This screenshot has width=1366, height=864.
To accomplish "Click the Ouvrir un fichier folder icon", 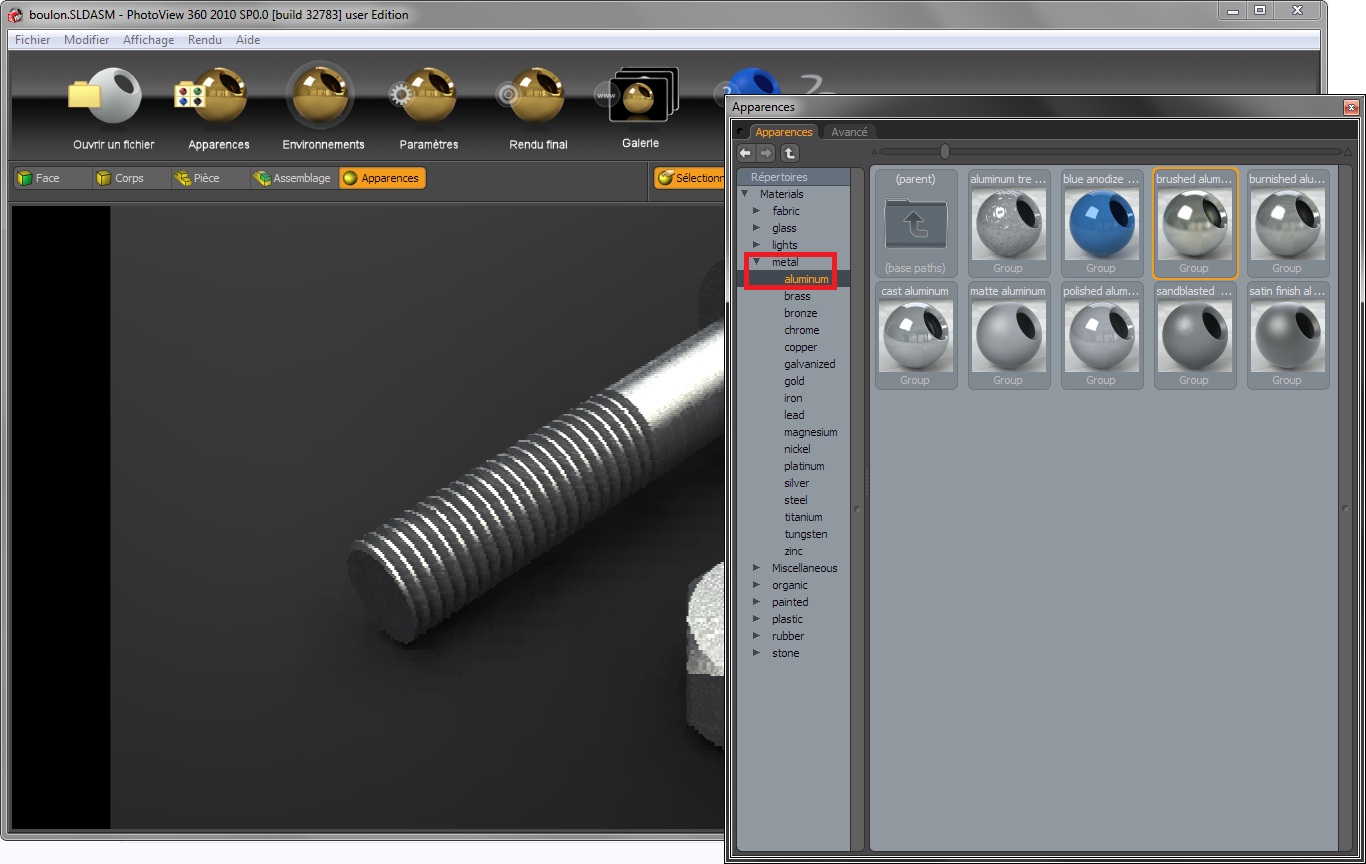I will (x=105, y=97).
